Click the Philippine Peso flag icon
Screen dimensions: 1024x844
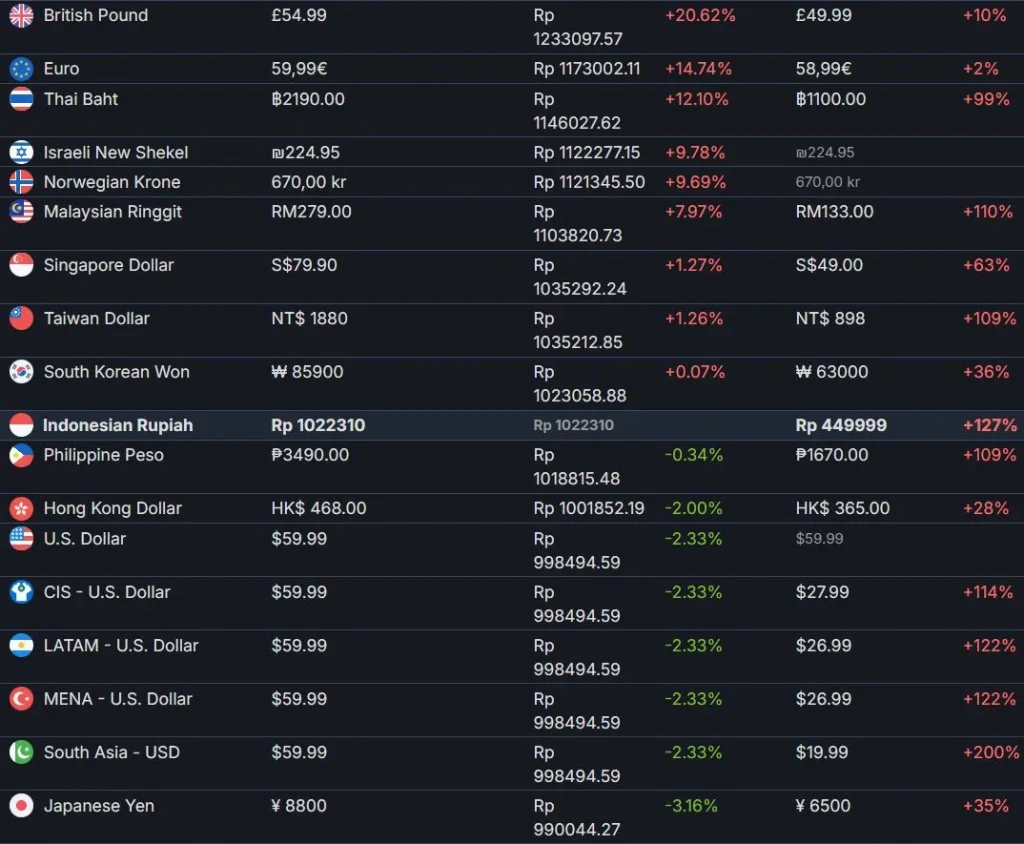(x=21, y=455)
